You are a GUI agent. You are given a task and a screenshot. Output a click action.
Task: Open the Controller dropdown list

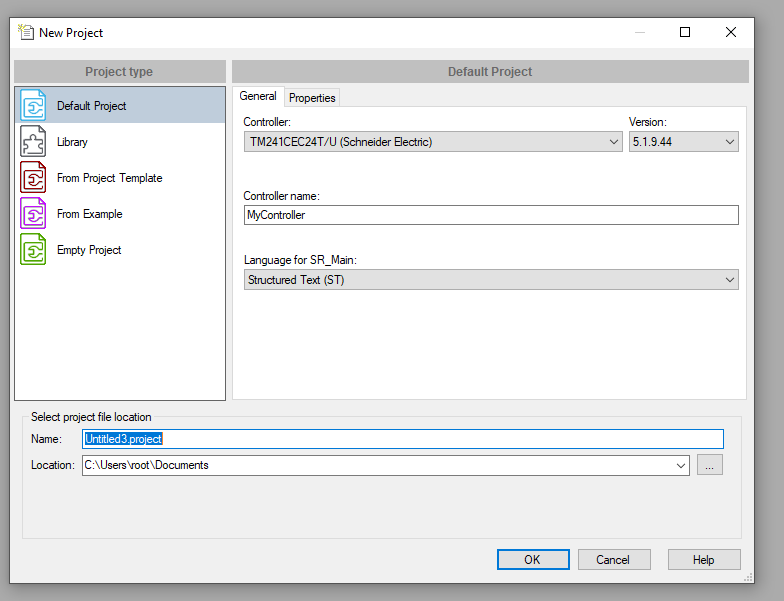tap(433, 142)
